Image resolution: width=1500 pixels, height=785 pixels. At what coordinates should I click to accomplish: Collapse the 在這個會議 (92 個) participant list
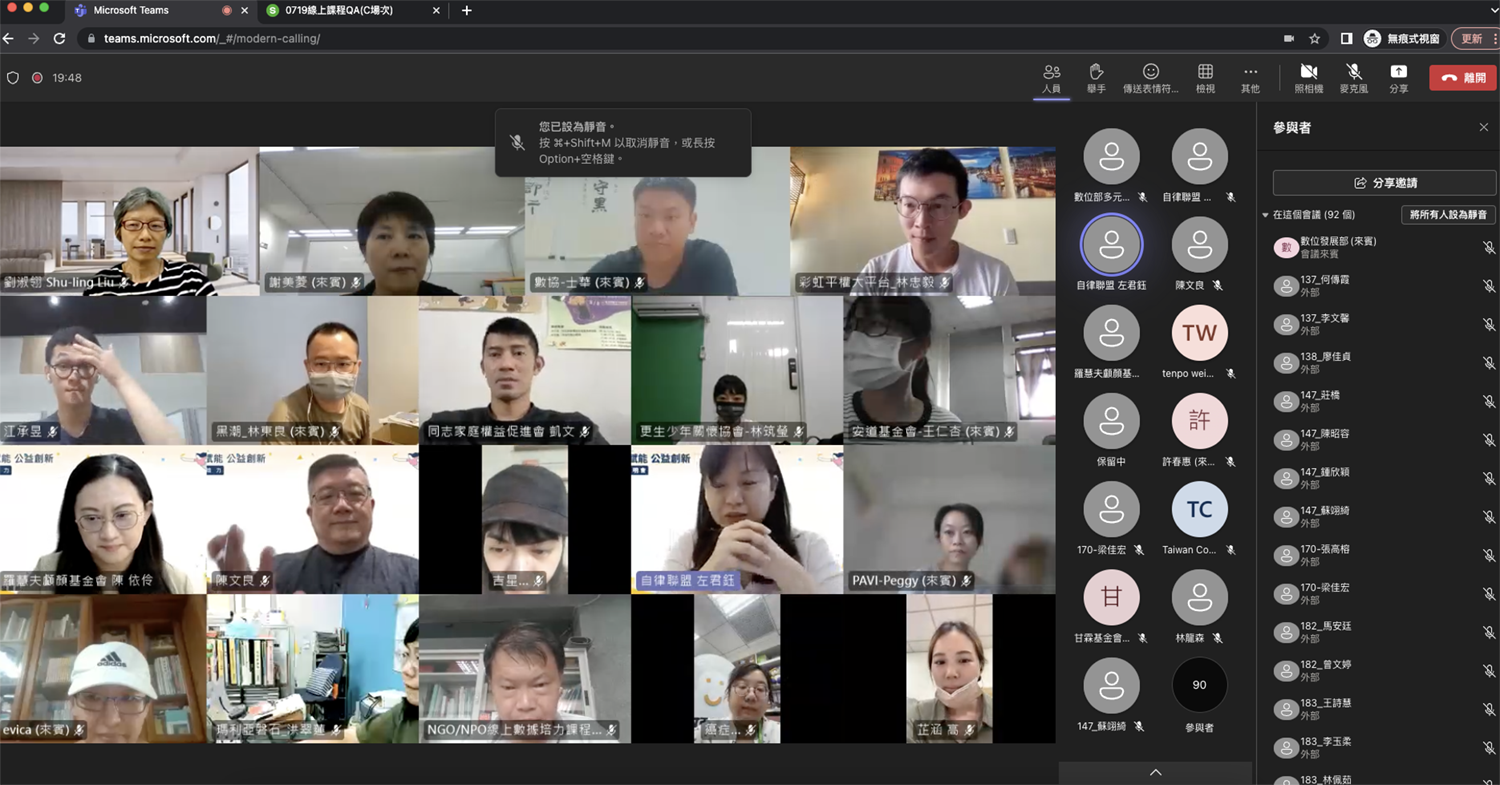1265,215
